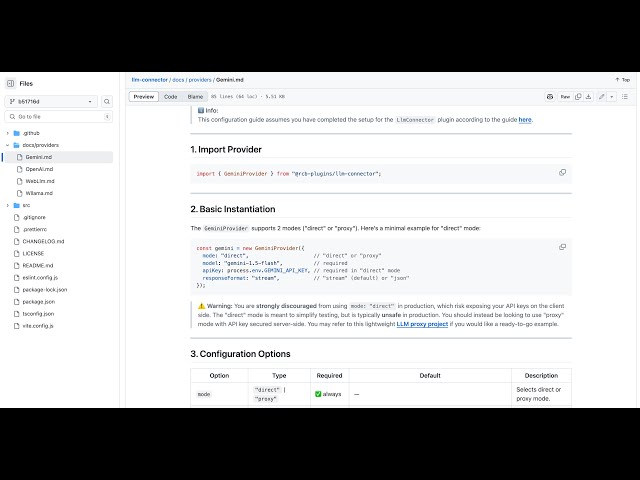This screenshot has height=480, width=640.
Task: Open CHANGELOG.md file
Action: coord(43,241)
